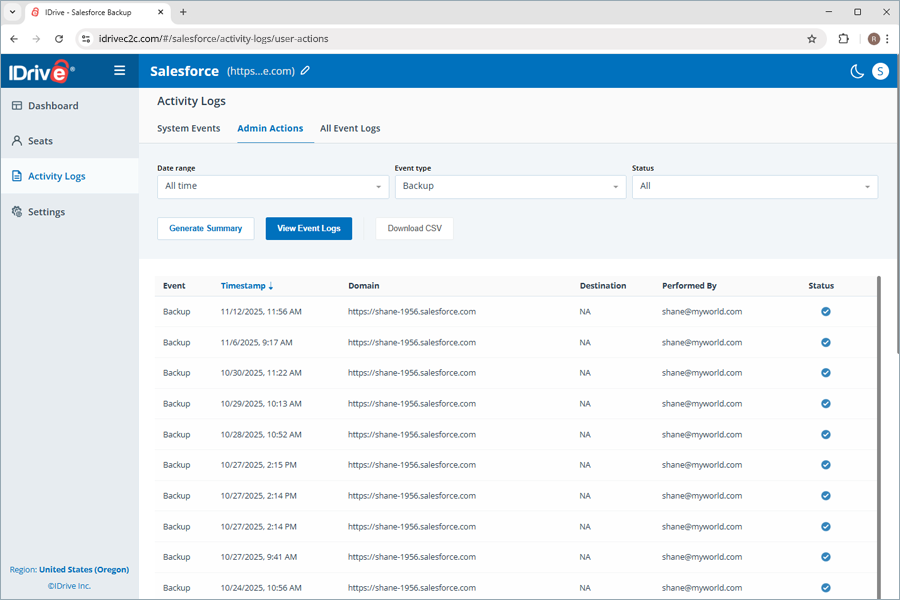The image size is (900, 600).
Task: Sort by the Timestamp column header
Action: [x=246, y=286]
